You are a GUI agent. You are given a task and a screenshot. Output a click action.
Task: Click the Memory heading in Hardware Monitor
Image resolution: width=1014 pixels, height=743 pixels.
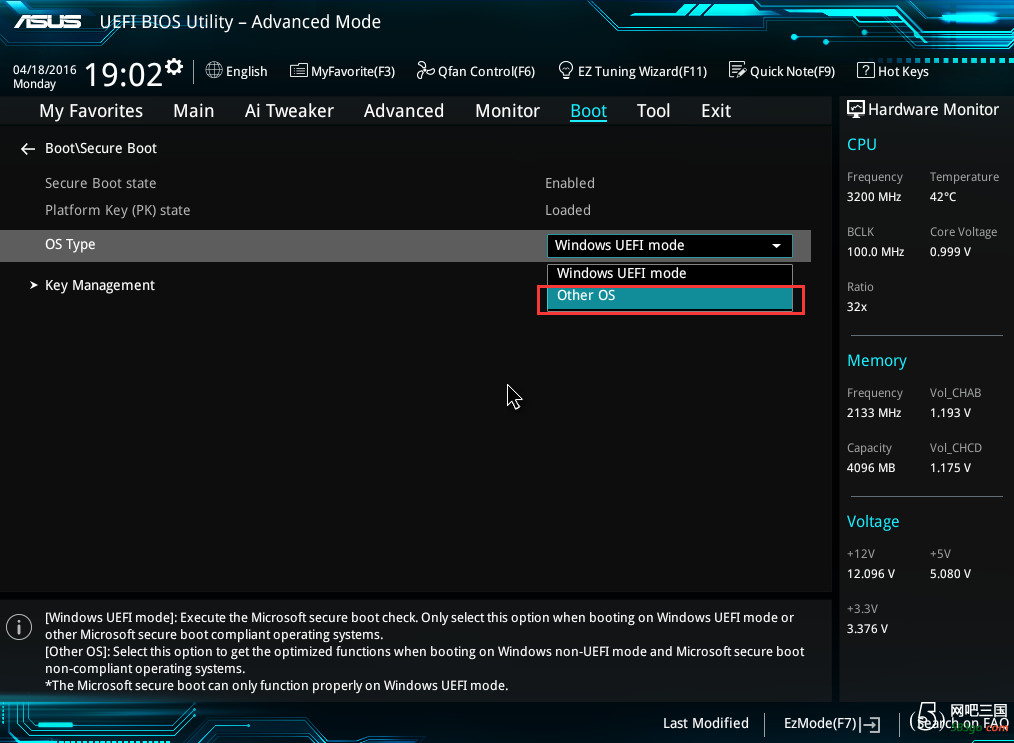pos(876,360)
